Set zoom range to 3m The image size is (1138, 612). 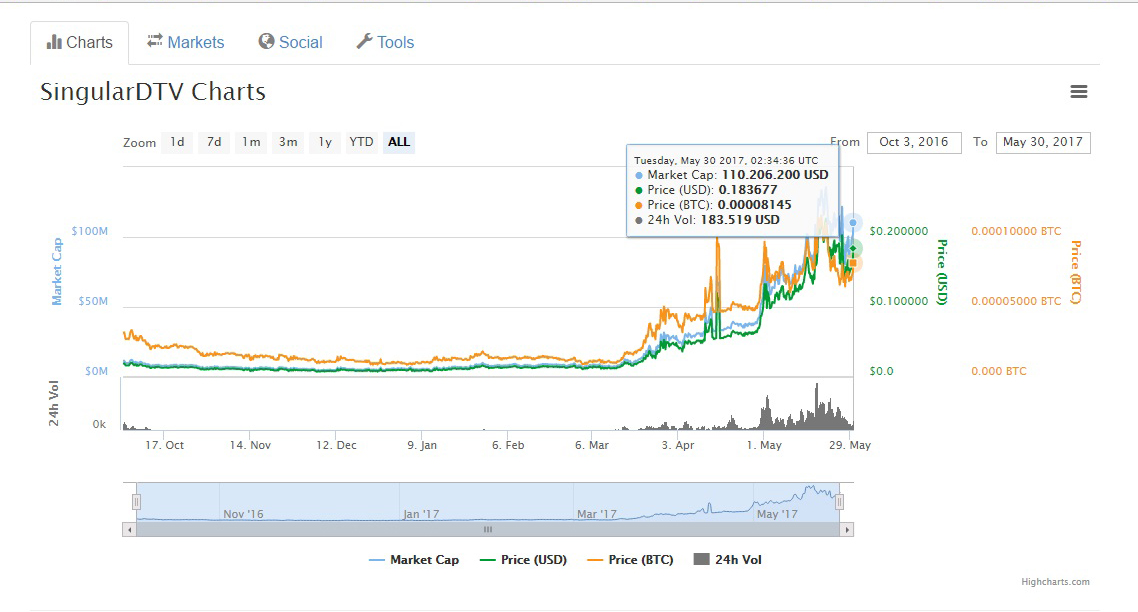tap(288, 142)
